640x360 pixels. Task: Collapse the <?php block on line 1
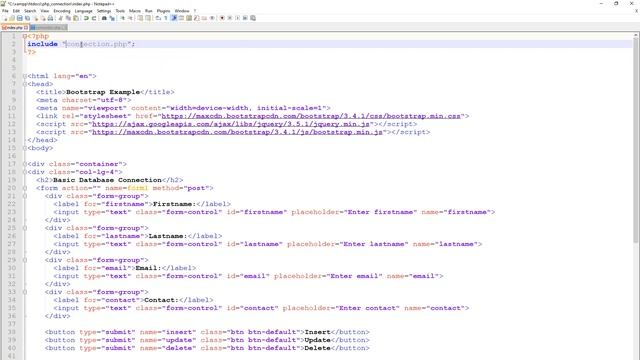(x=24, y=36)
